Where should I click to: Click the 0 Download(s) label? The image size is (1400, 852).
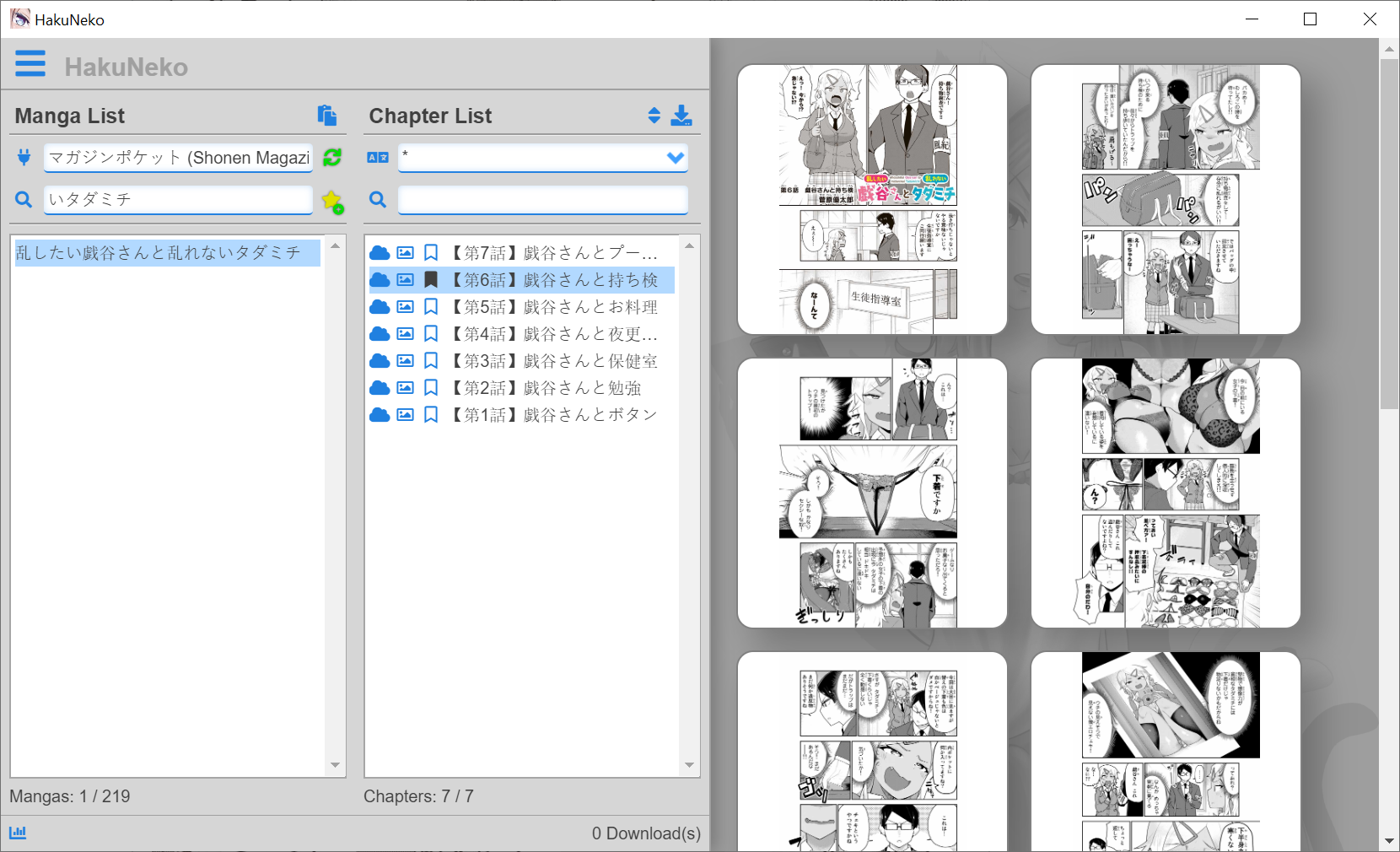[646, 833]
